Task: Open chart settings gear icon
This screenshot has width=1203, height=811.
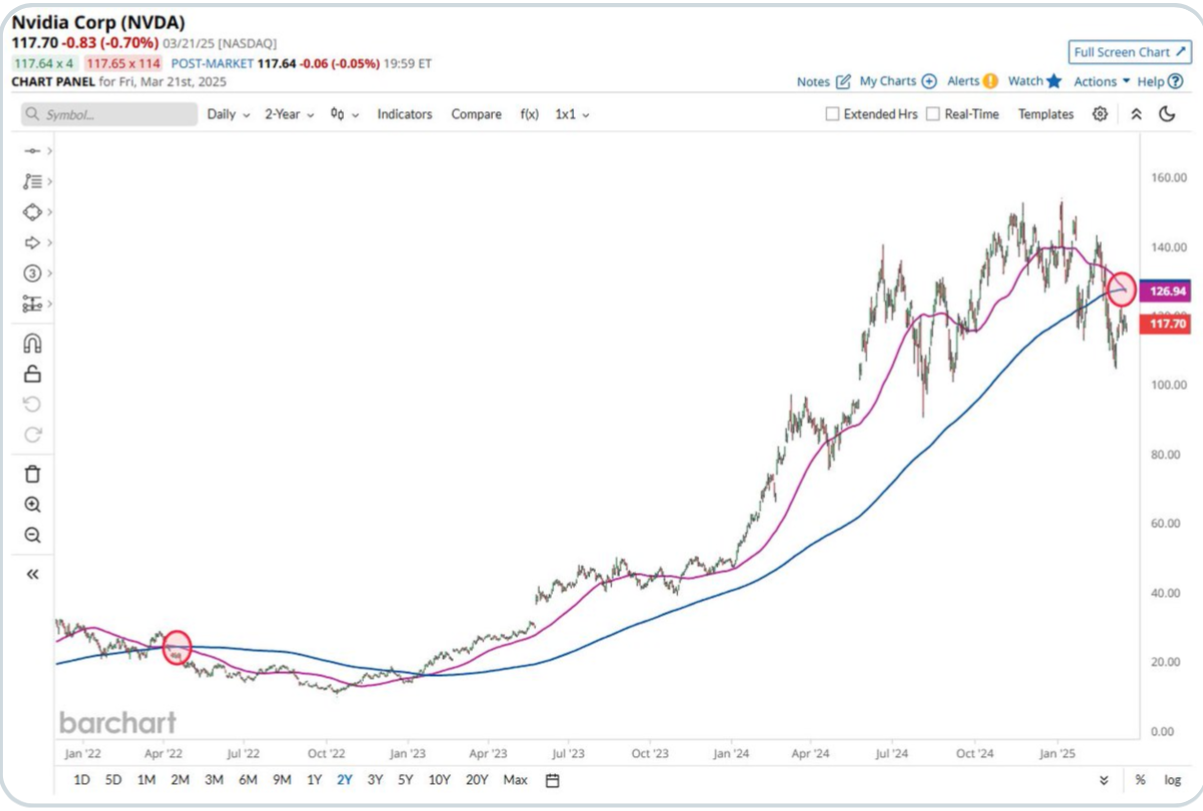Action: point(1100,114)
